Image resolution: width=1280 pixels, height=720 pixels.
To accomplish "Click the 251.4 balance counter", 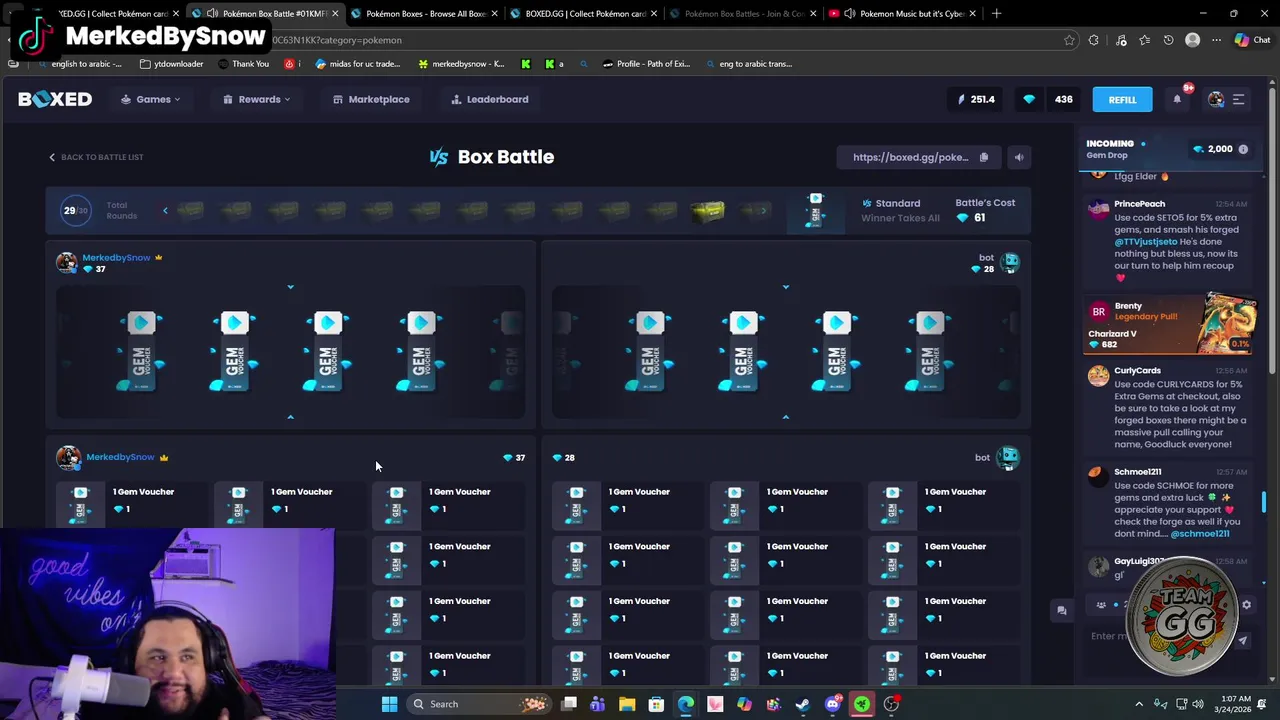I will pos(976,99).
